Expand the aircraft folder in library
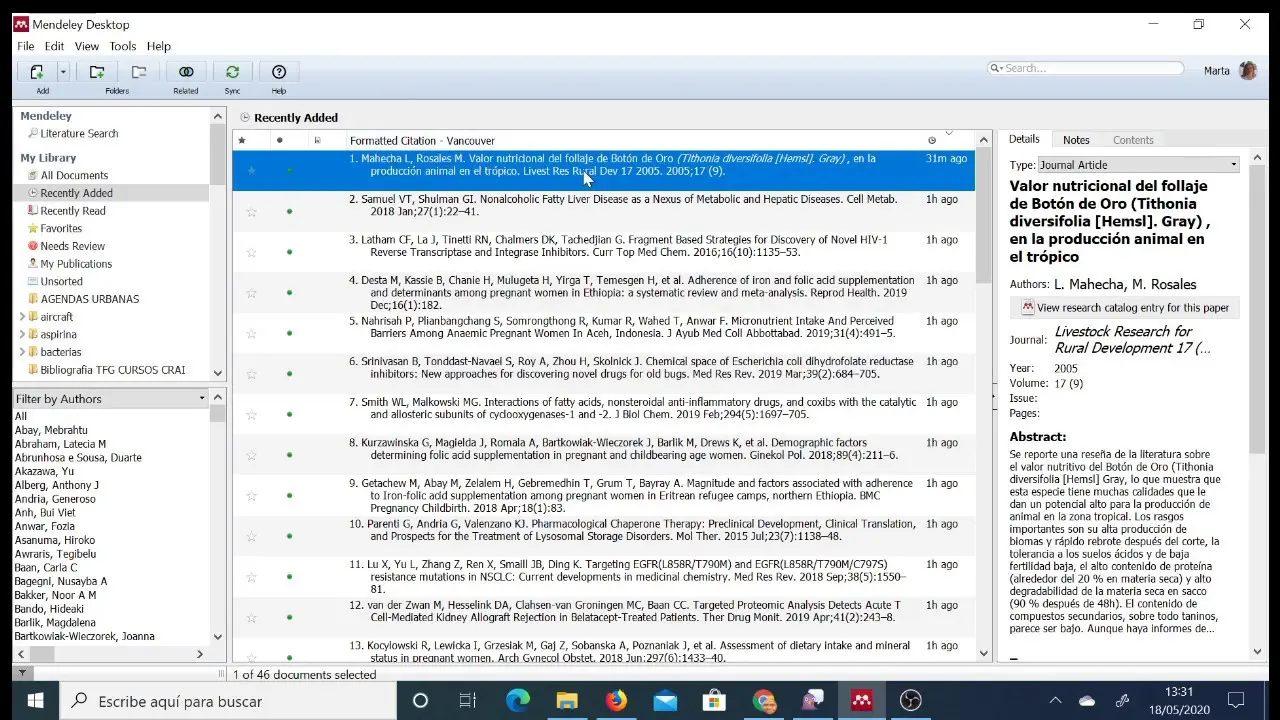The height and width of the screenshot is (720, 1280). pos(22,317)
